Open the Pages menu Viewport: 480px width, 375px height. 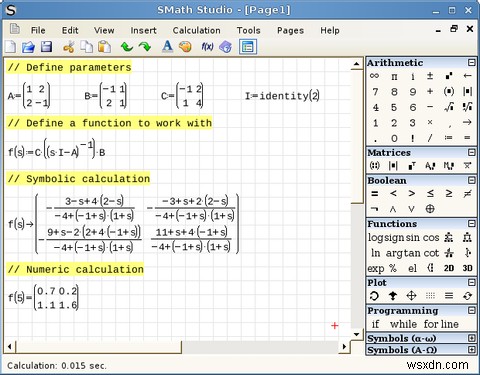[x=290, y=31]
